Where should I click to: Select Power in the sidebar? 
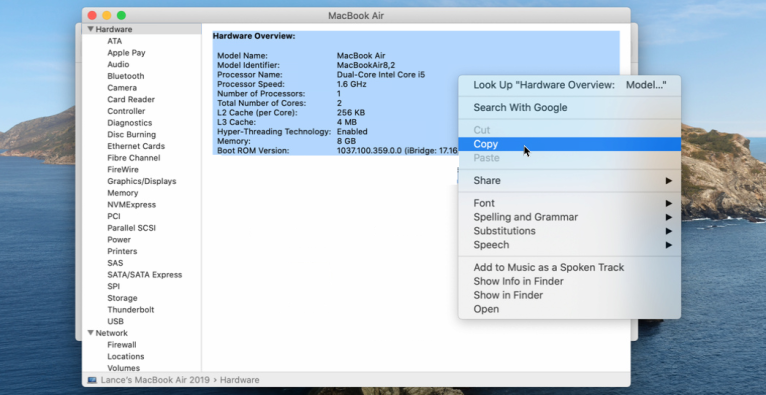pyautogui.click(x=119, y=240)
